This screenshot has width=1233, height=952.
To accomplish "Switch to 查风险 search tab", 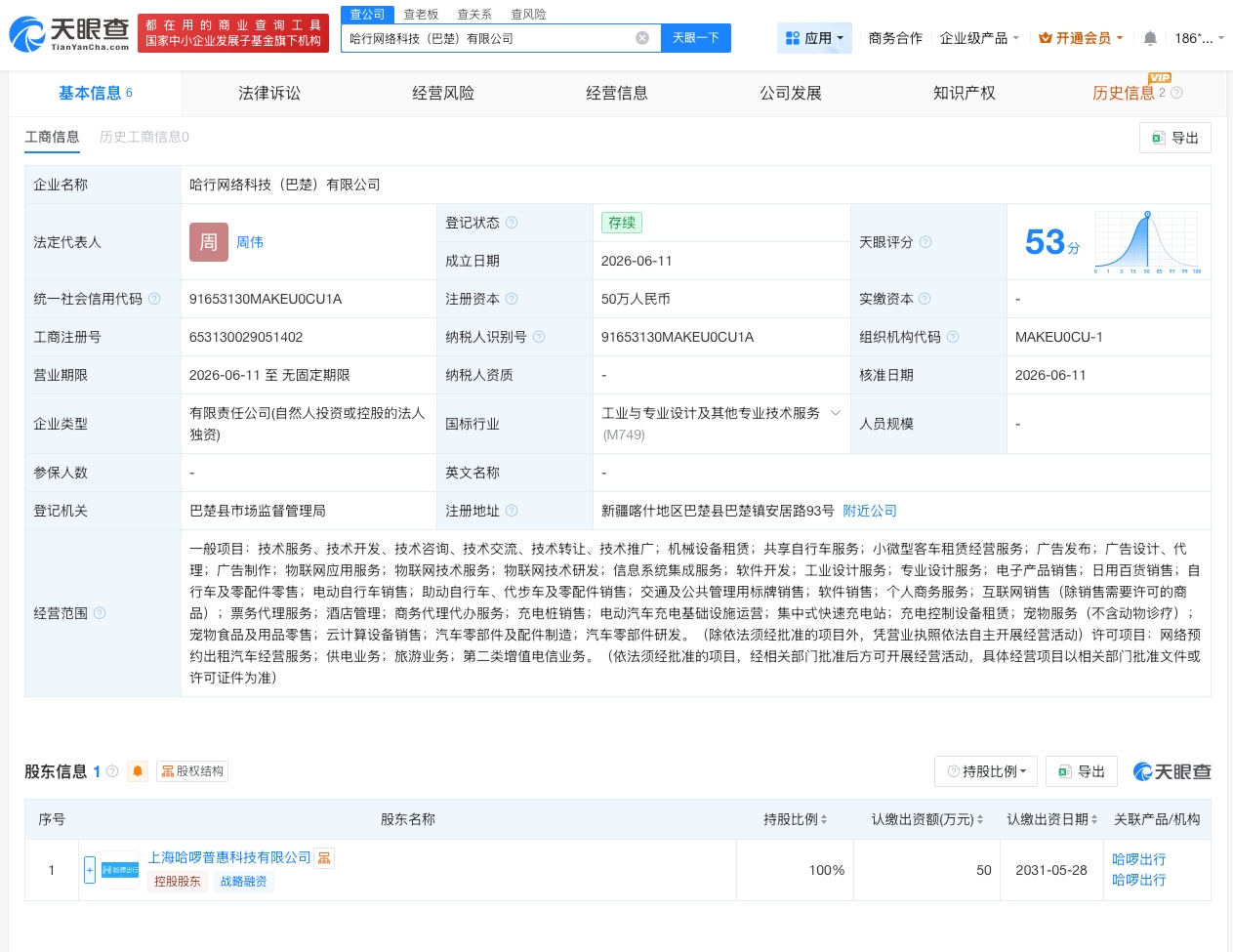I will pyautogui.click(x=528, y=15).
